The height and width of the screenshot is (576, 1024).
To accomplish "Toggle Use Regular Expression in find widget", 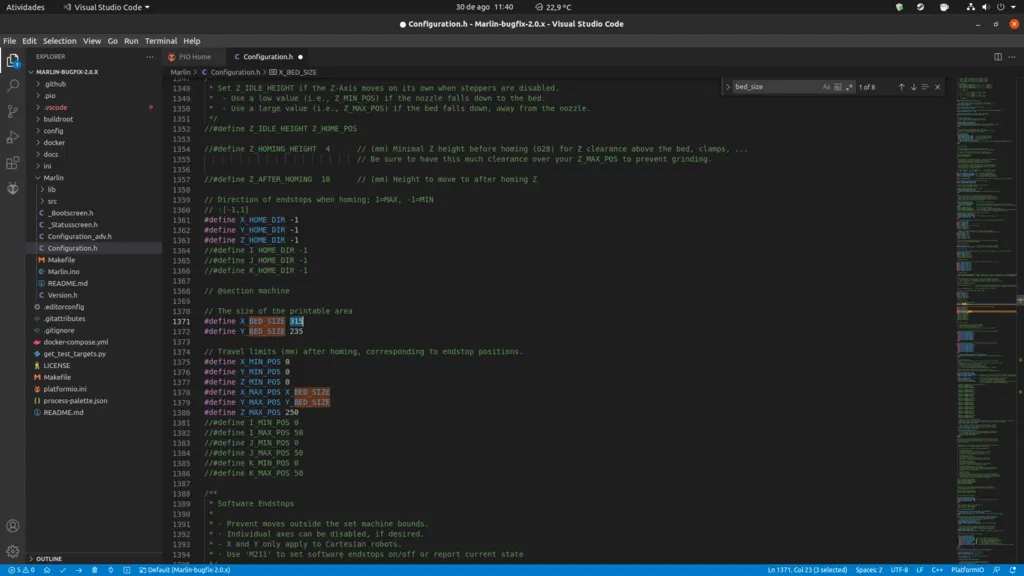I will coord(850,87).
